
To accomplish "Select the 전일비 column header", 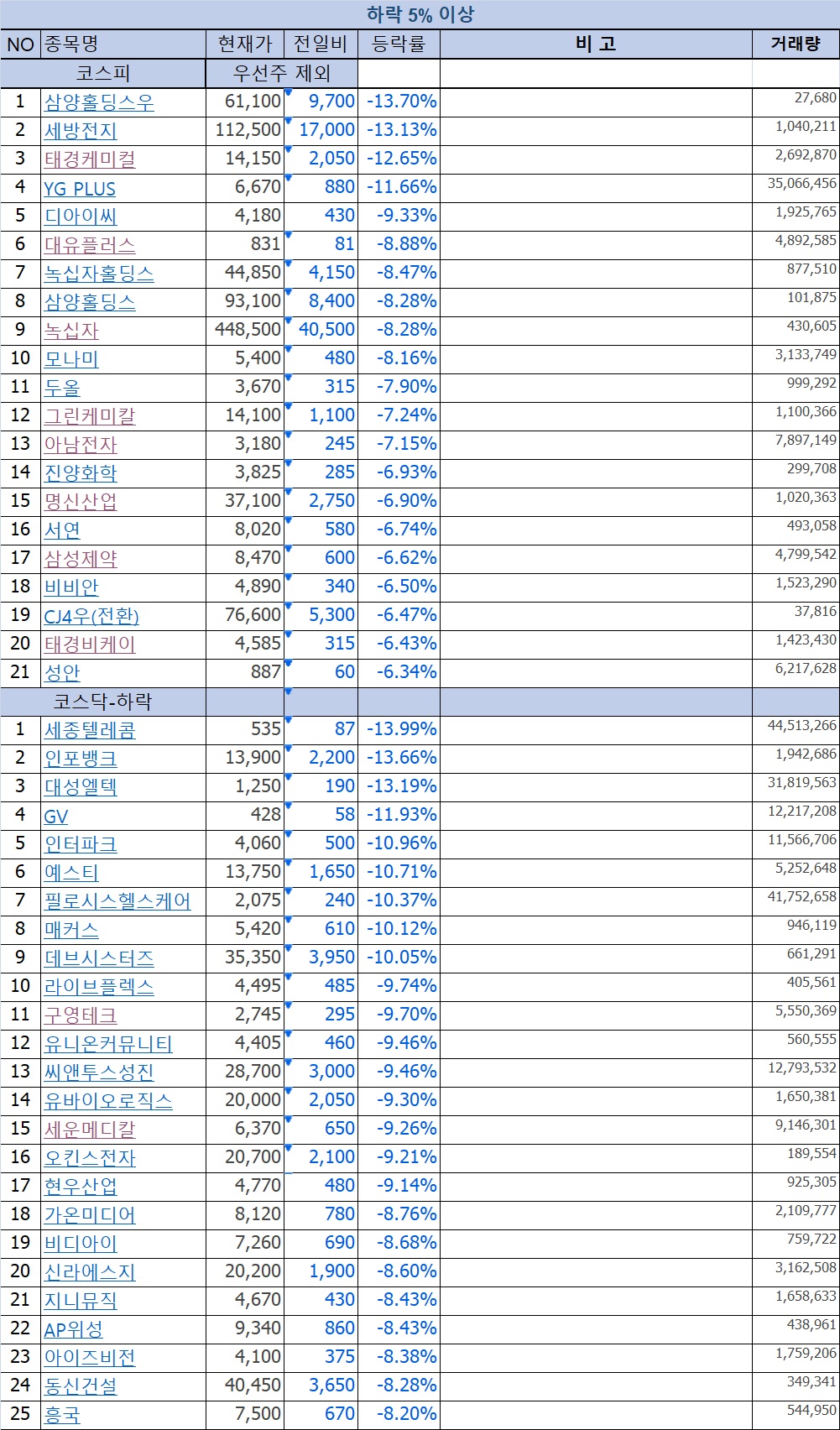I will (x=321, y=44).
